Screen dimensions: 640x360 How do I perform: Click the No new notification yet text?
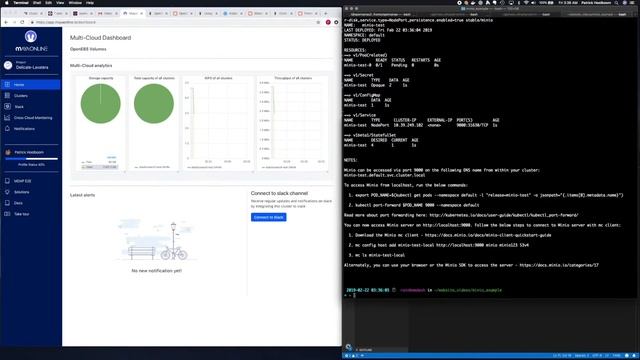tap(157, 271)
